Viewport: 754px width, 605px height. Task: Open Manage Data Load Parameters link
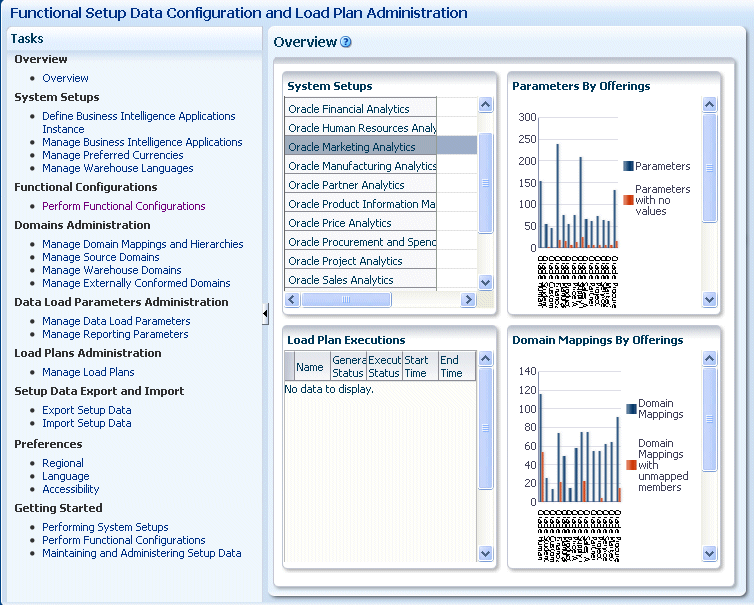[x=116, y=321]
